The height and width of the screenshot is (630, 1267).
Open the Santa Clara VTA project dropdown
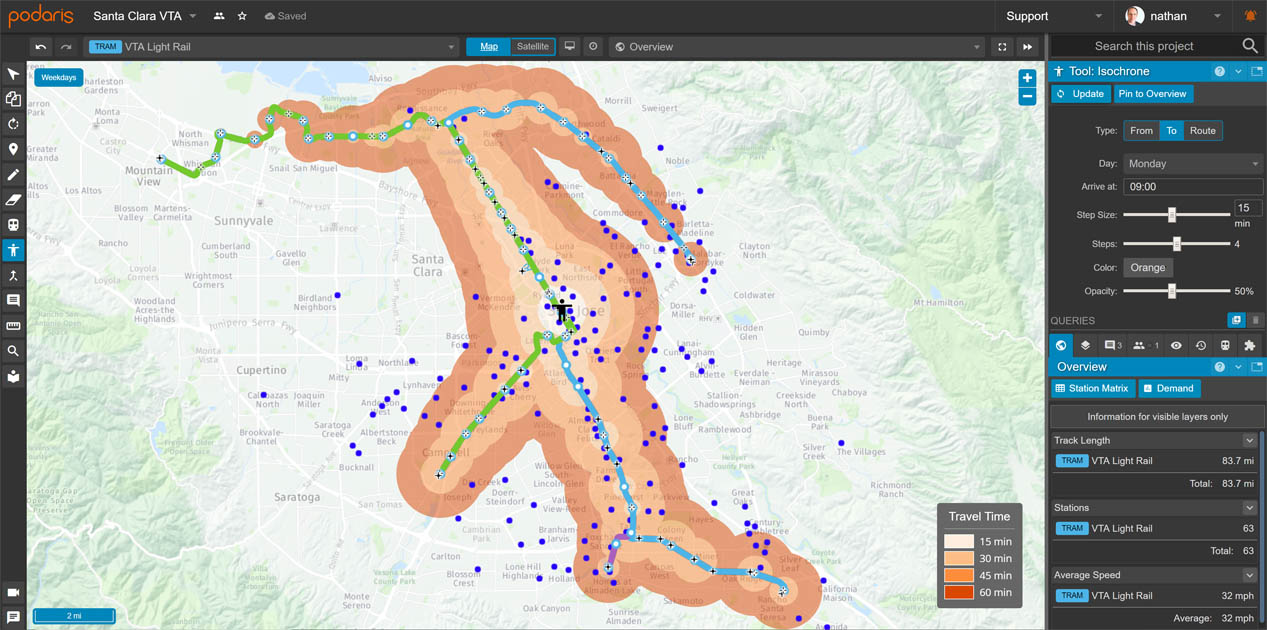point(145,17)
